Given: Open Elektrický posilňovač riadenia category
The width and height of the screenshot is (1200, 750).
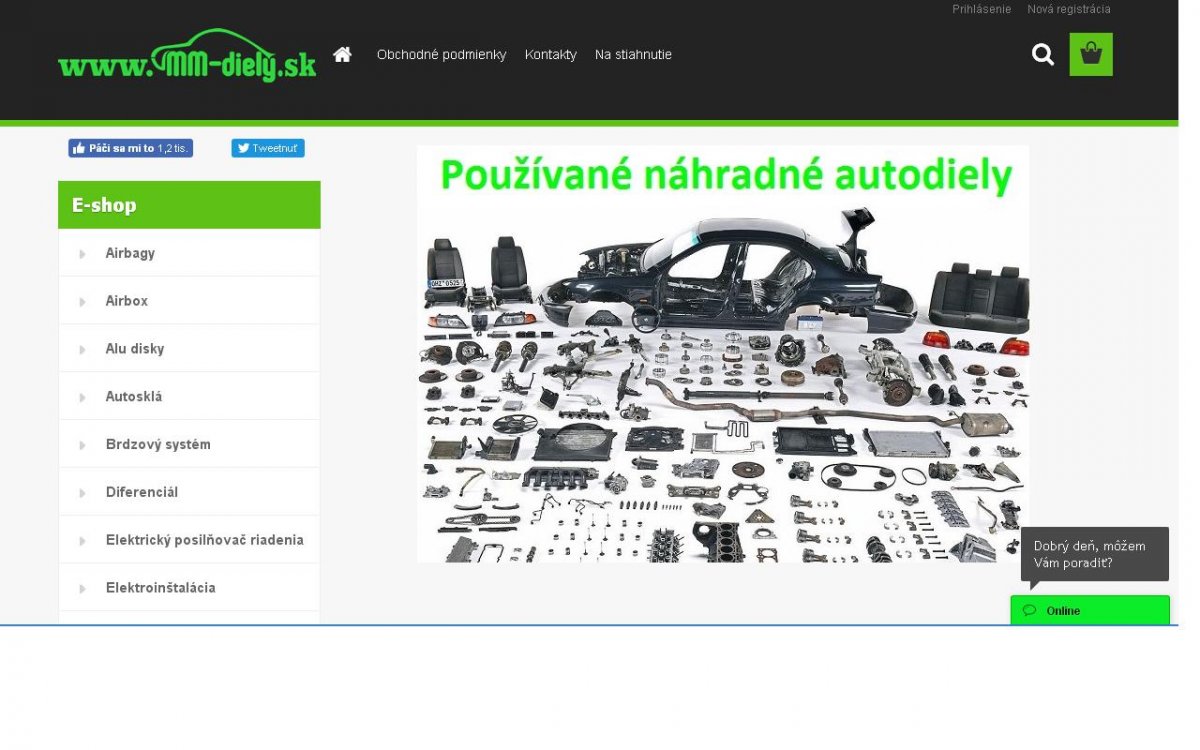Looking at the screenshot, I should (x=204, y=540).
